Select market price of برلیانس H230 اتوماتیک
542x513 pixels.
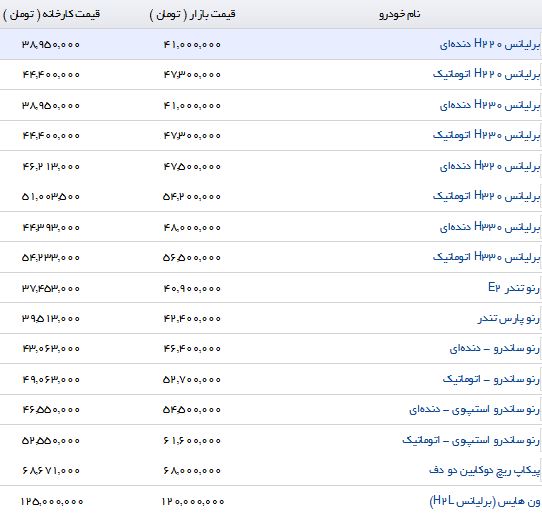[192, 136]
